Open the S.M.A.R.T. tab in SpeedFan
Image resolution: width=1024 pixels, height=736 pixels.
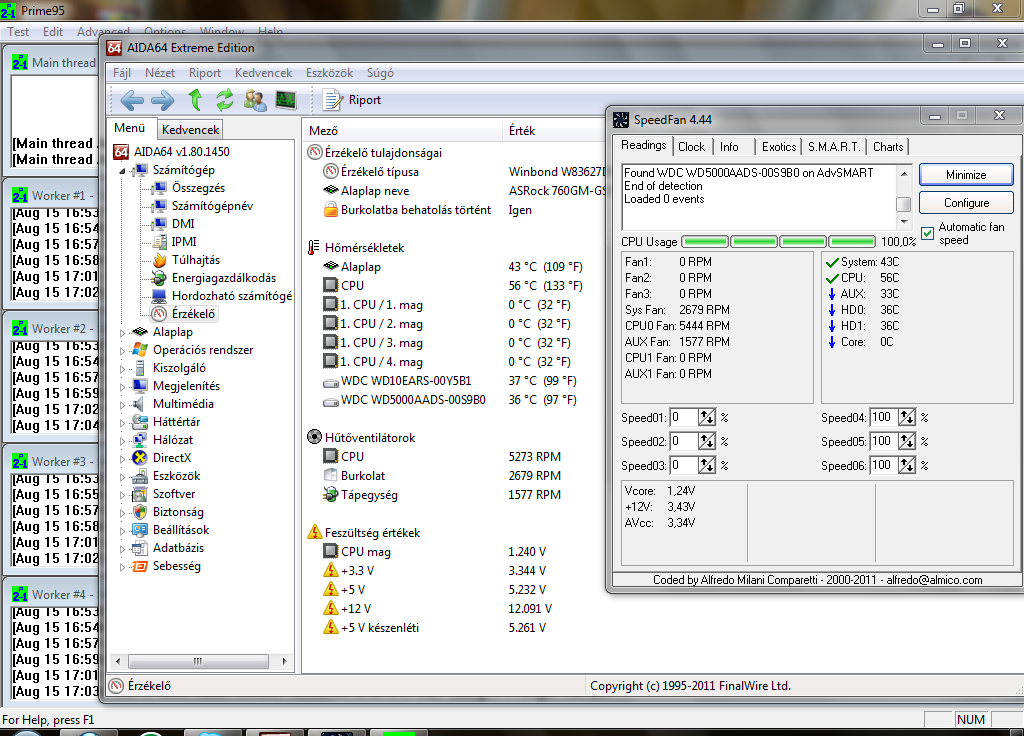pos(834,147)
